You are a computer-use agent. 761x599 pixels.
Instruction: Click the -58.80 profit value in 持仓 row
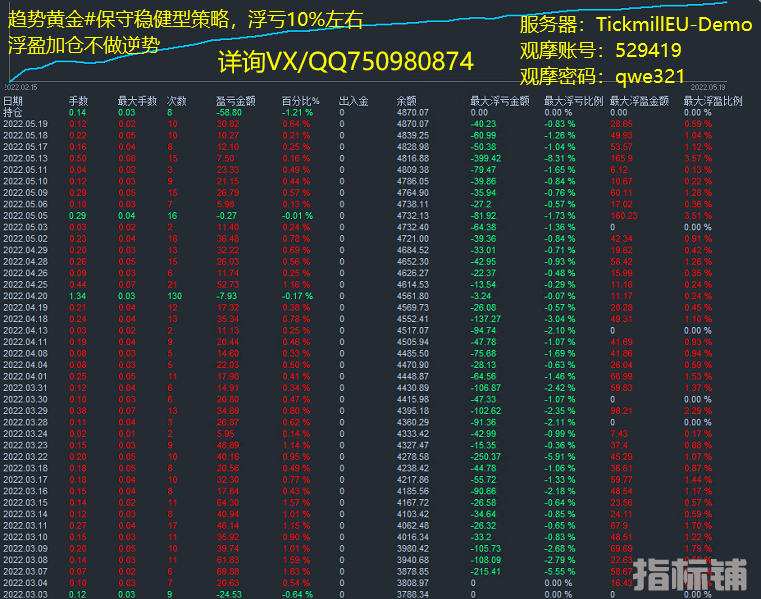pyautogui.click(x=229, y=113)
